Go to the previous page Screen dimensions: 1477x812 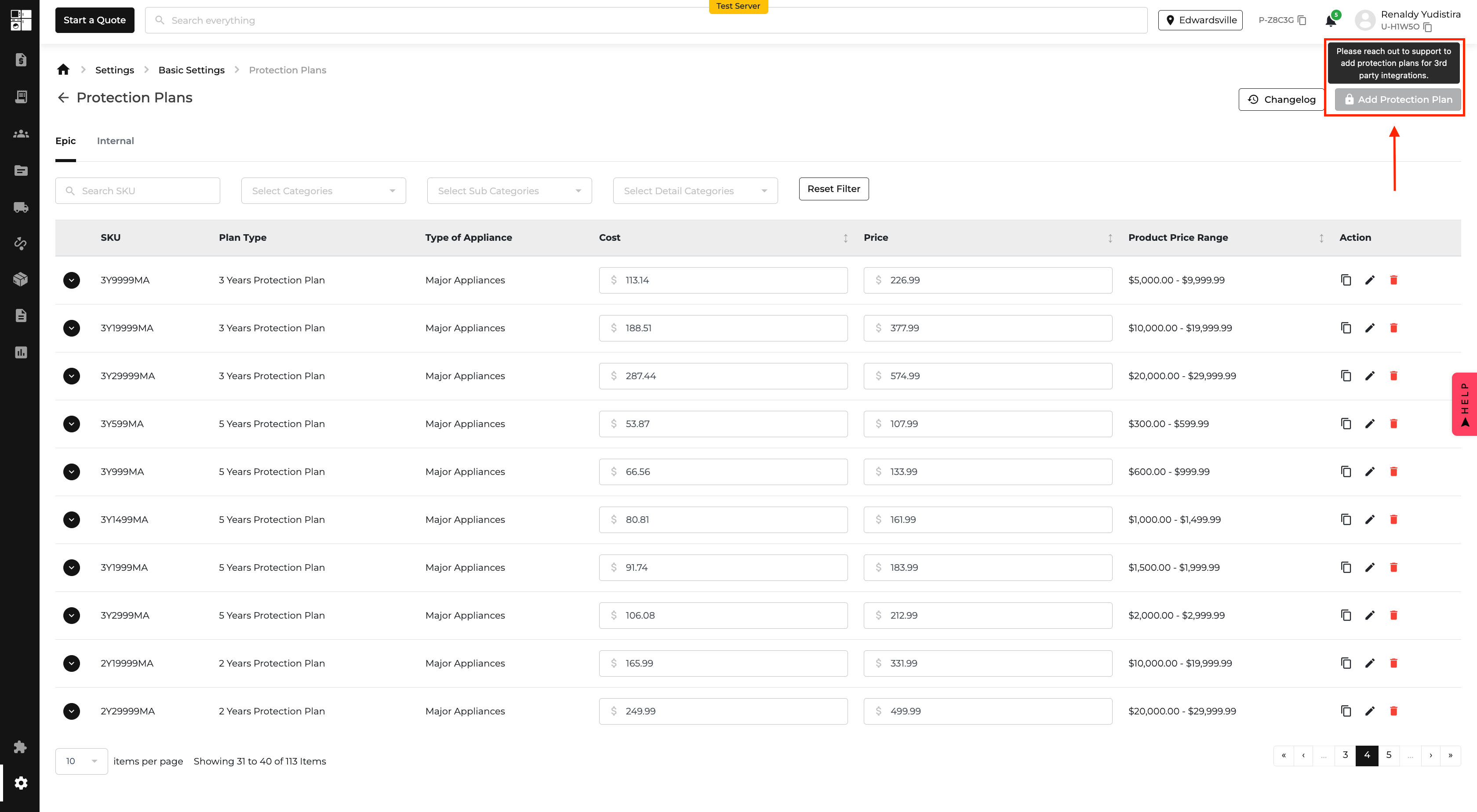point(1303,755)
